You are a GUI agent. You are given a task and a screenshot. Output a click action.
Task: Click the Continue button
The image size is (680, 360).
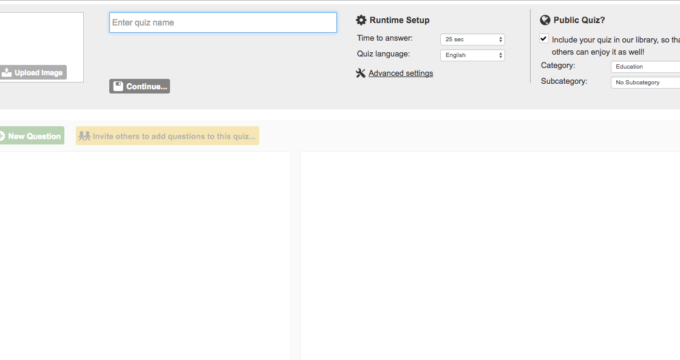coord(140,86)
